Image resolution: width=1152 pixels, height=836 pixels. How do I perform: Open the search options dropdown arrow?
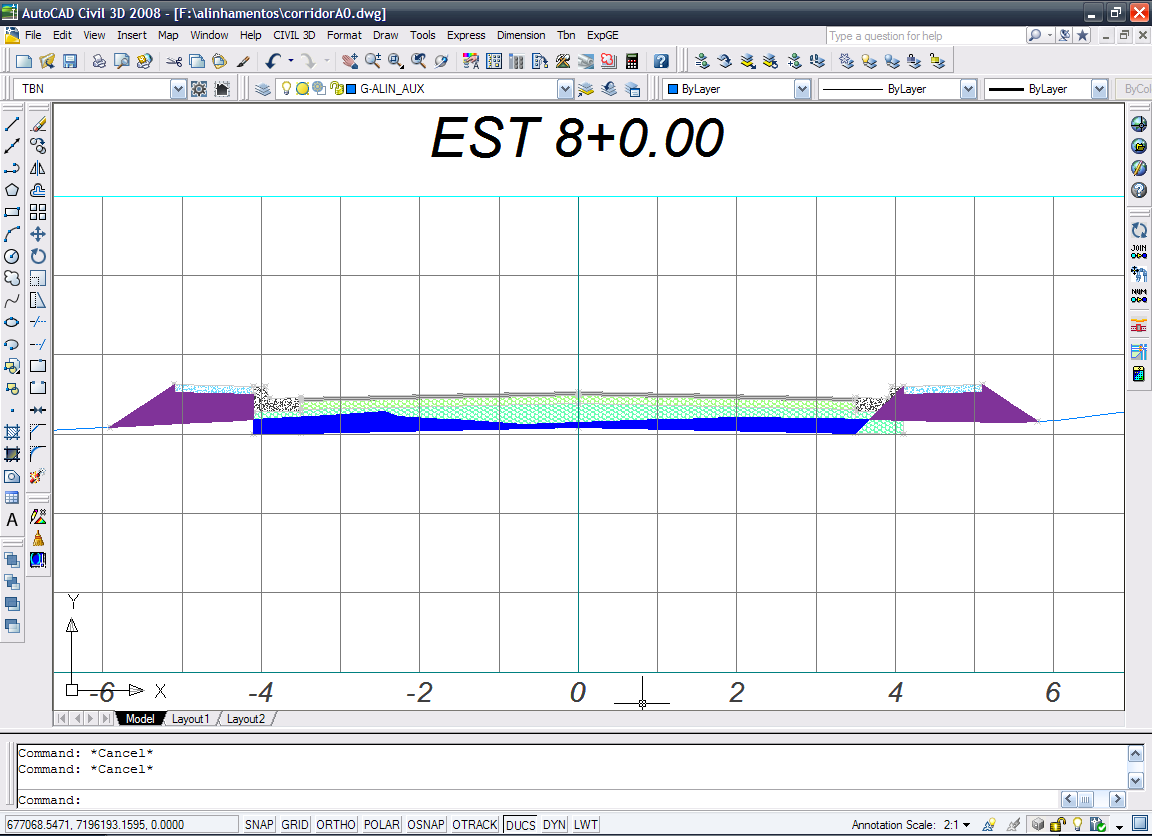(x=1049, y=35)
